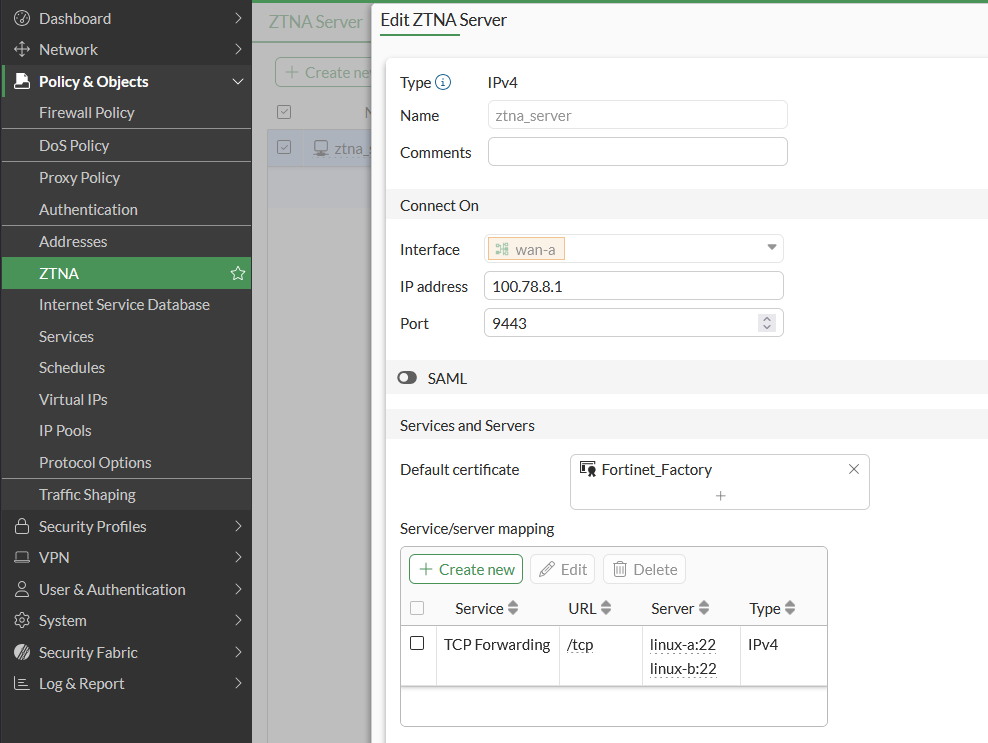
Task: Sort the URL column using sort icon
Action: 606,608
